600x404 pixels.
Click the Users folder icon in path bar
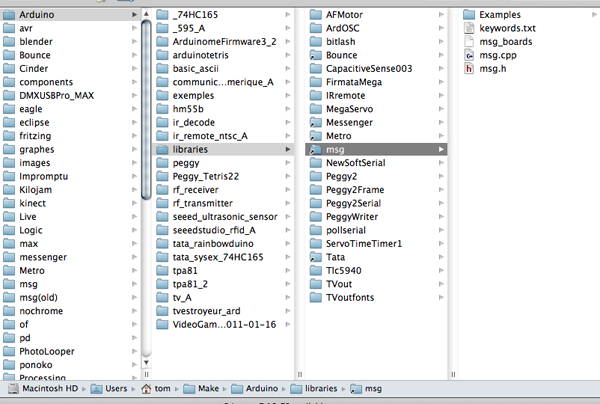click(x=96, y=389)
